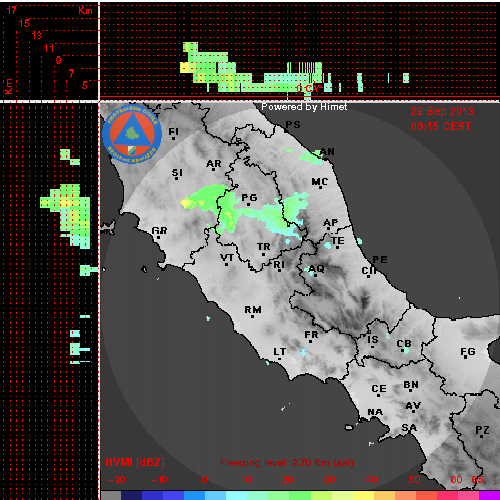This screenshot has height=500, width=500.
Task: Click the RM city marker on map
Action: point(252,316)
